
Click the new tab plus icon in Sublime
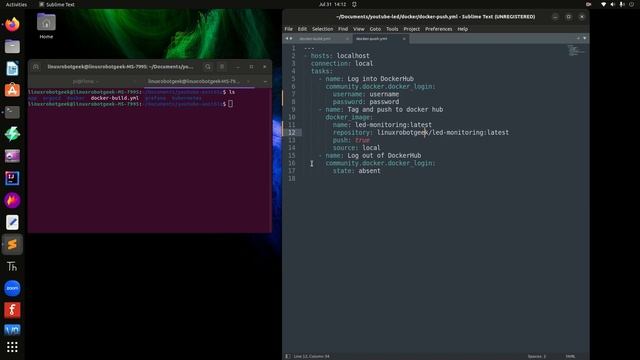tap(578, 38)
